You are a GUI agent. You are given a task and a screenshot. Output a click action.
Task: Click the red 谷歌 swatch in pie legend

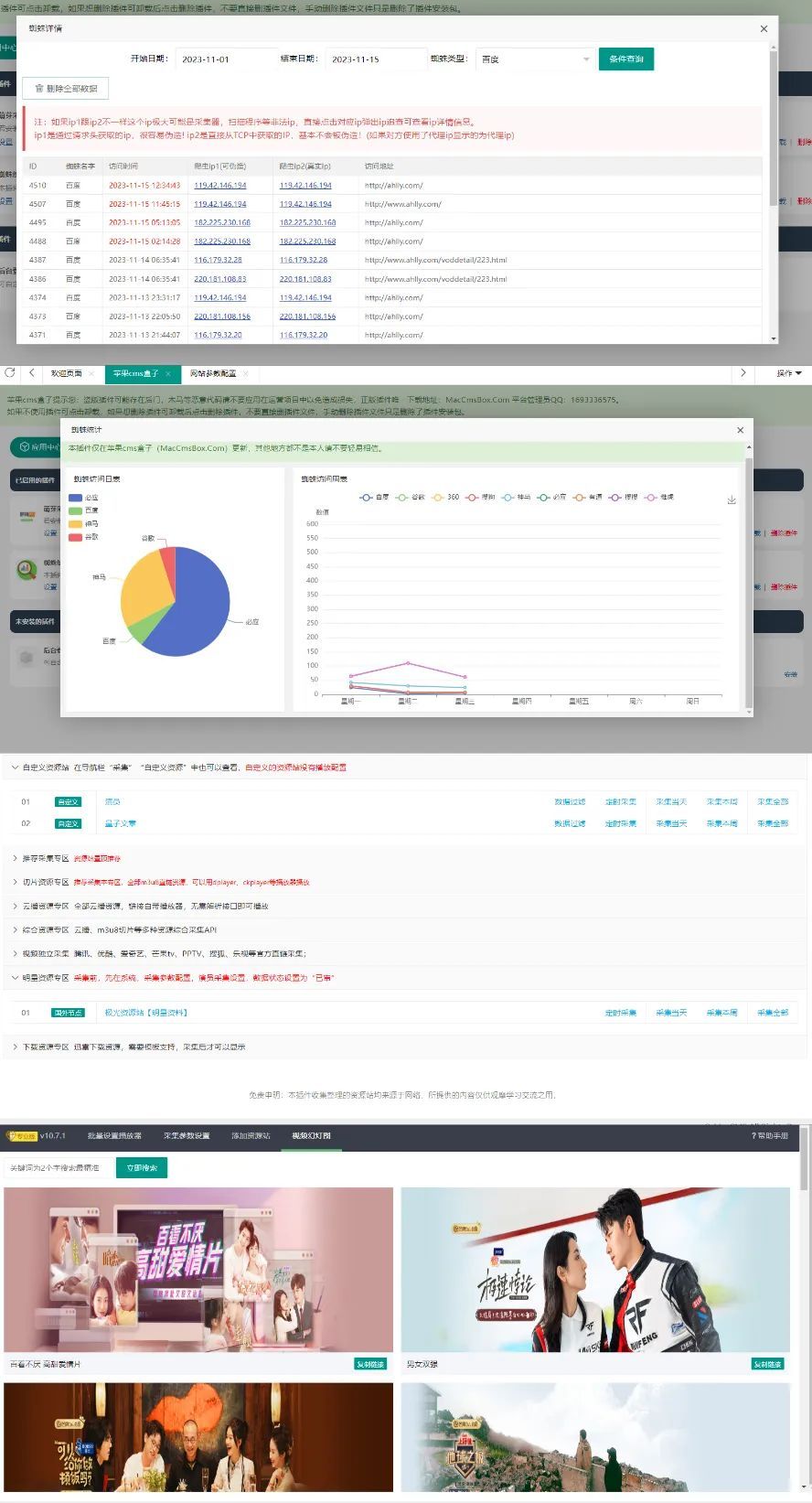tap(76, 537)
